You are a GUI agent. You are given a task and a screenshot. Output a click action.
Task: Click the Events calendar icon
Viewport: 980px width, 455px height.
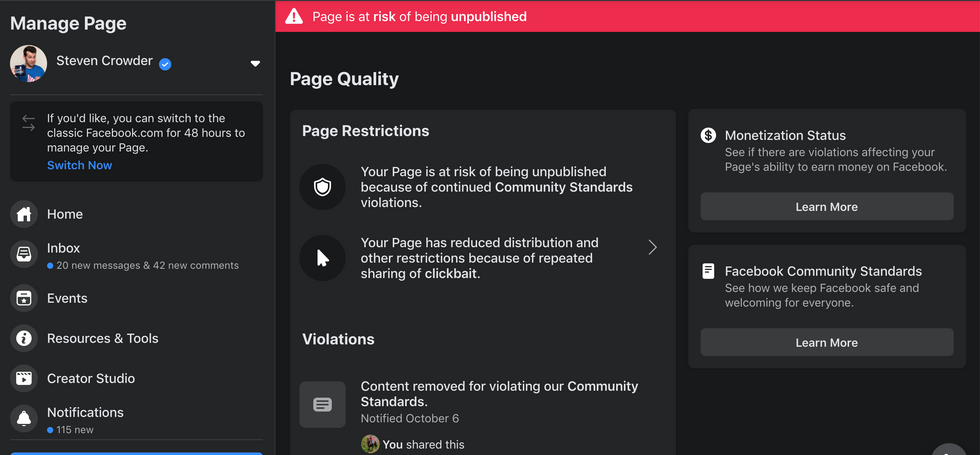pyautogui.click(x=24, y=298)
